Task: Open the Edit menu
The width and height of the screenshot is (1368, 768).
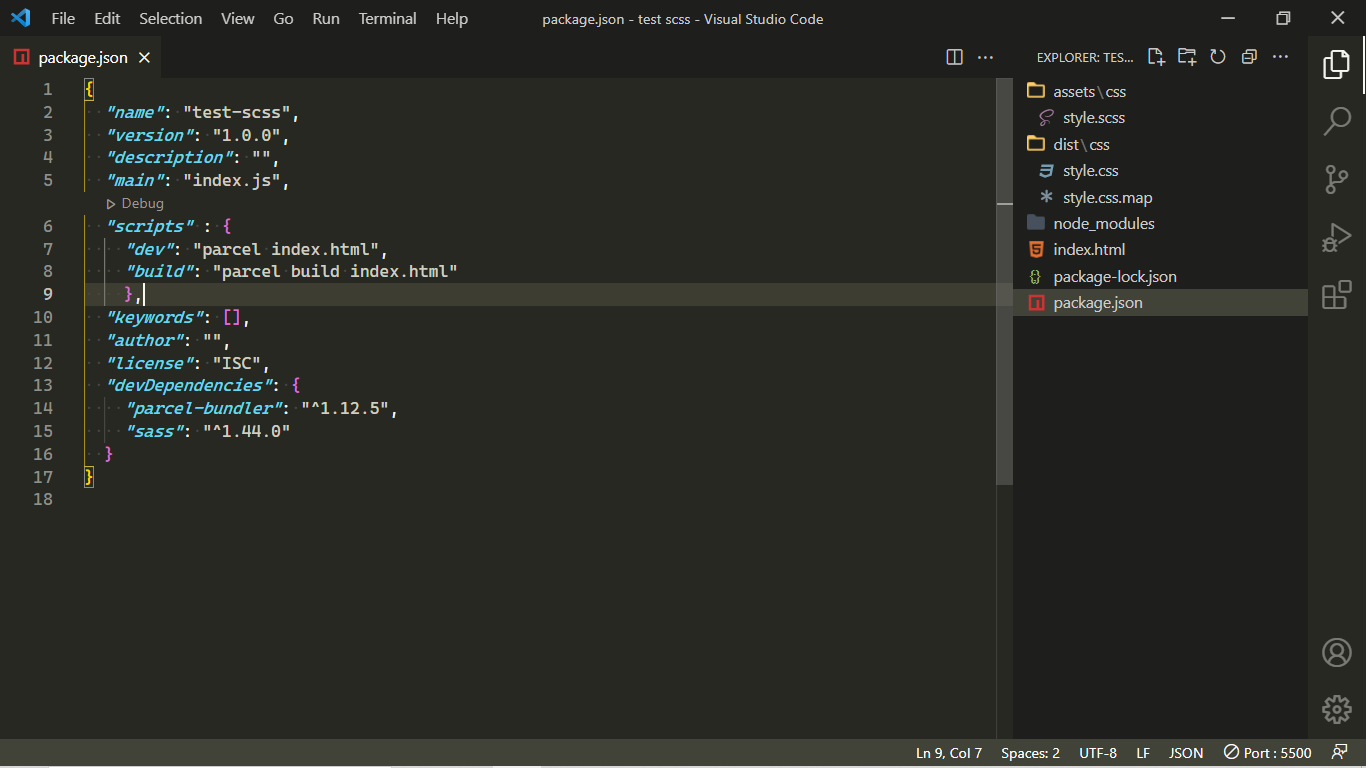Action: [107, 19]
